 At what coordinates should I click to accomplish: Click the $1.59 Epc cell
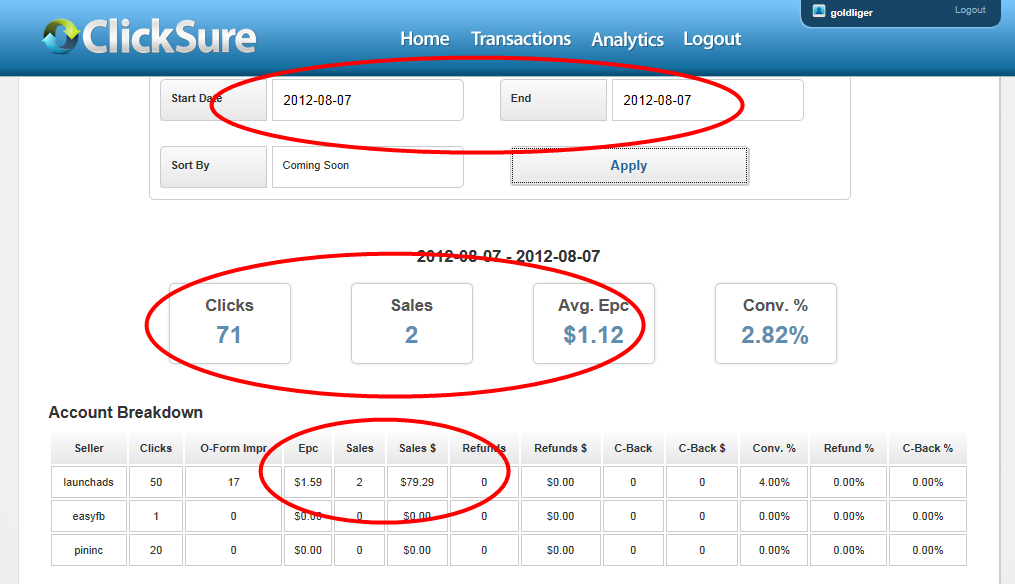tap(308, 482)
